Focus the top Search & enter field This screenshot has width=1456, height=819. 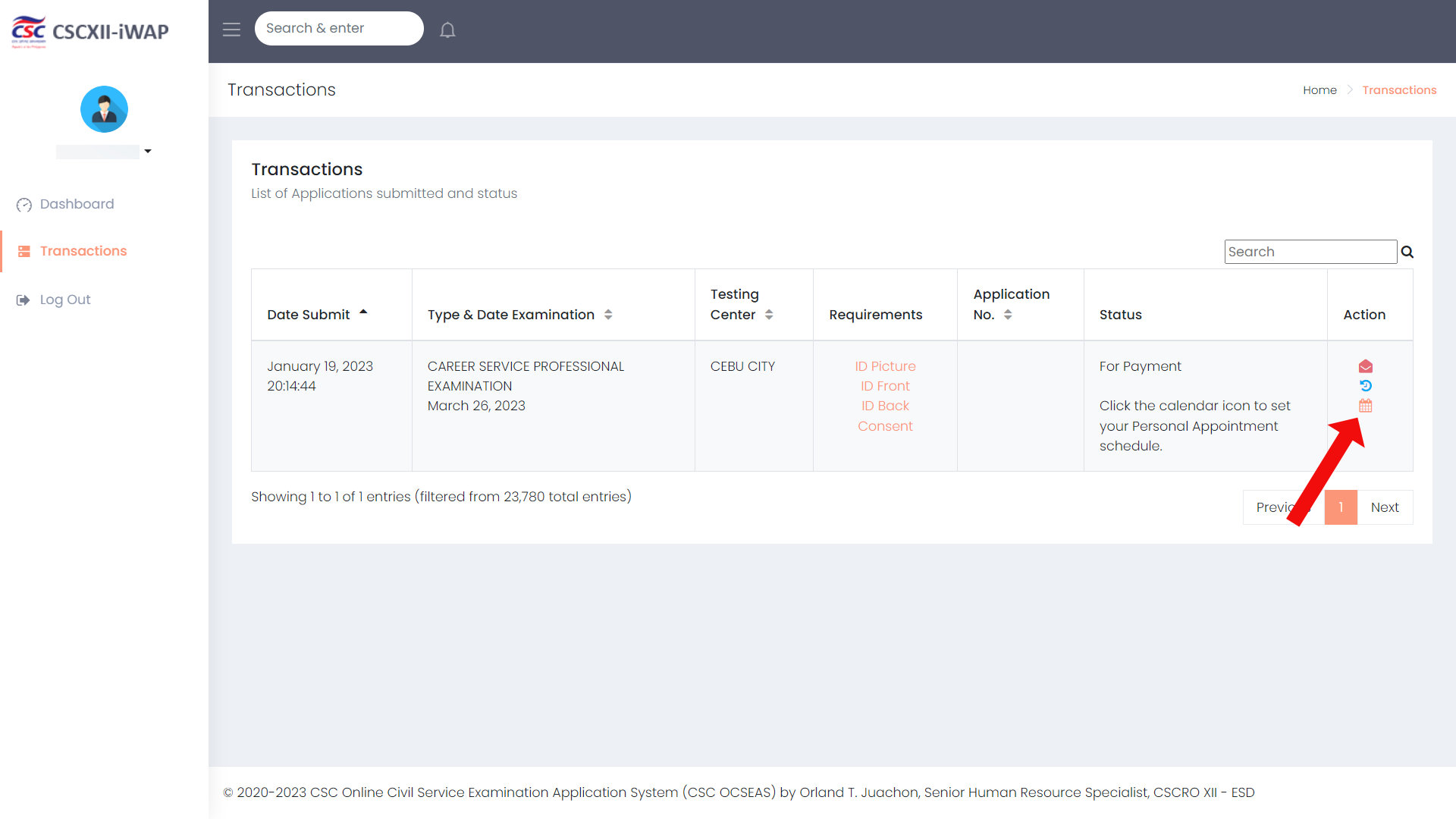(339, 28)
